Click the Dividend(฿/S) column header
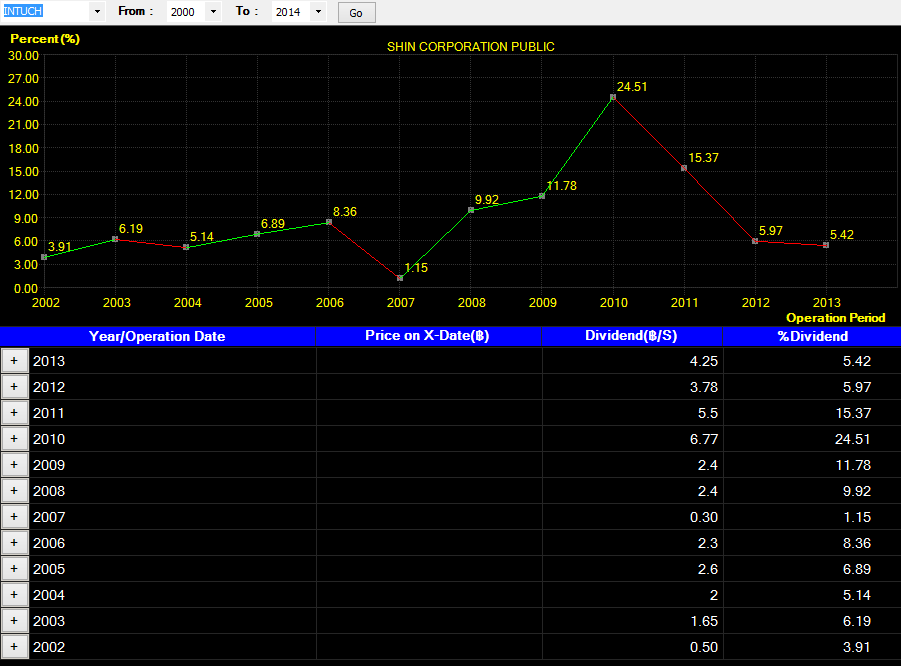The width and height of the screenshot is (901, 666). [632, 336]
